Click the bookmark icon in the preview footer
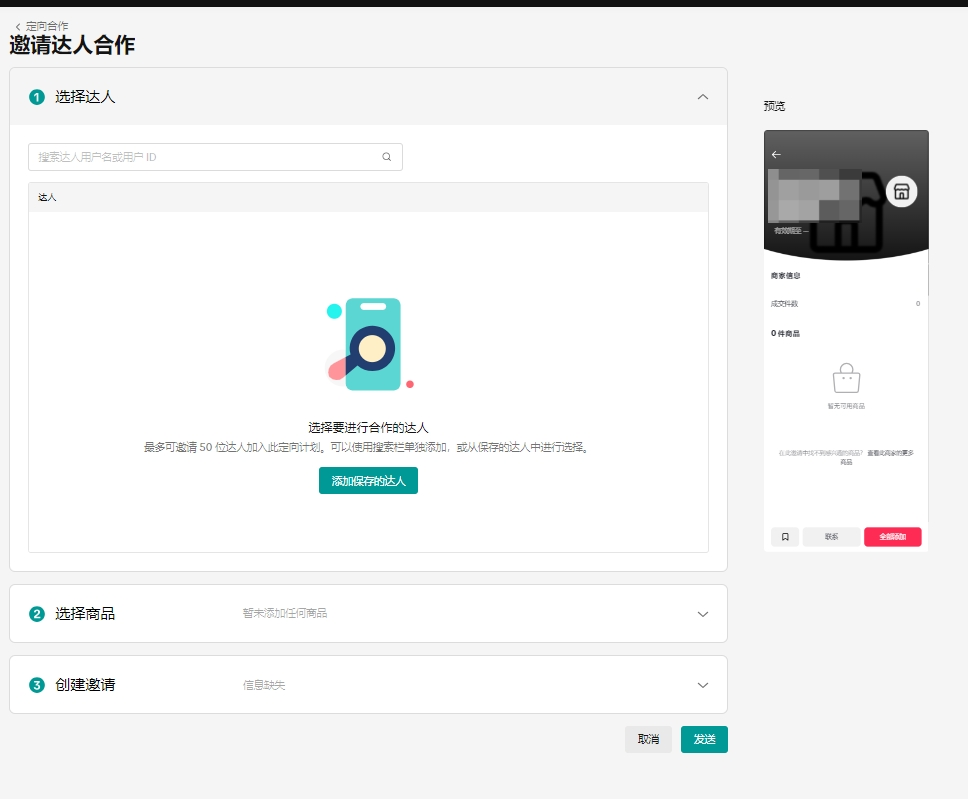 (785, 537)
